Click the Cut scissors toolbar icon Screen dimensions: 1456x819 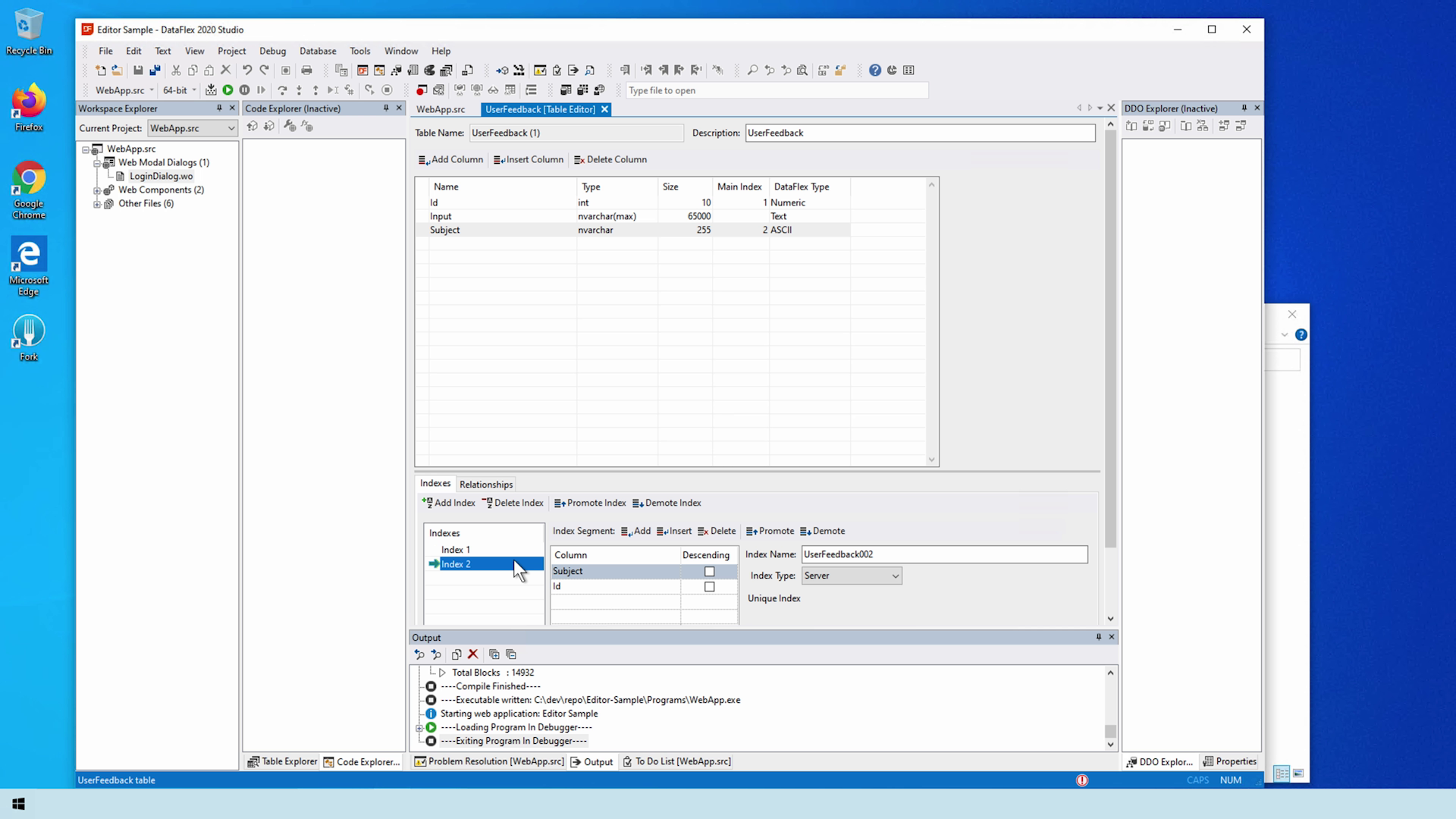176,70
